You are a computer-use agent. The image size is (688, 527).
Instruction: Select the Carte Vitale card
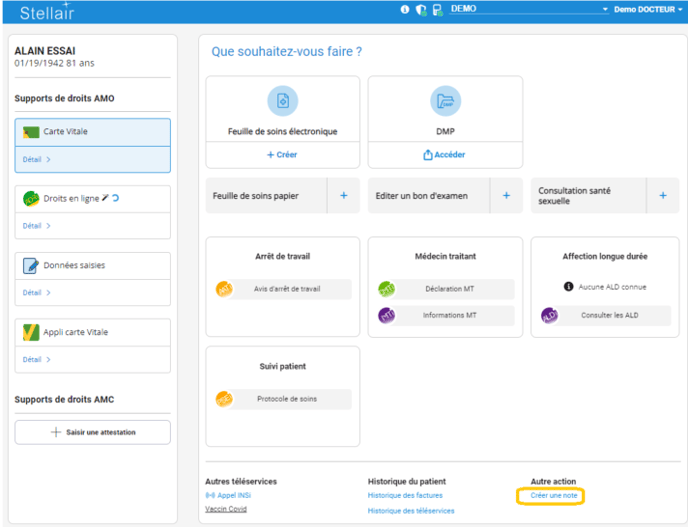point(92,132)
